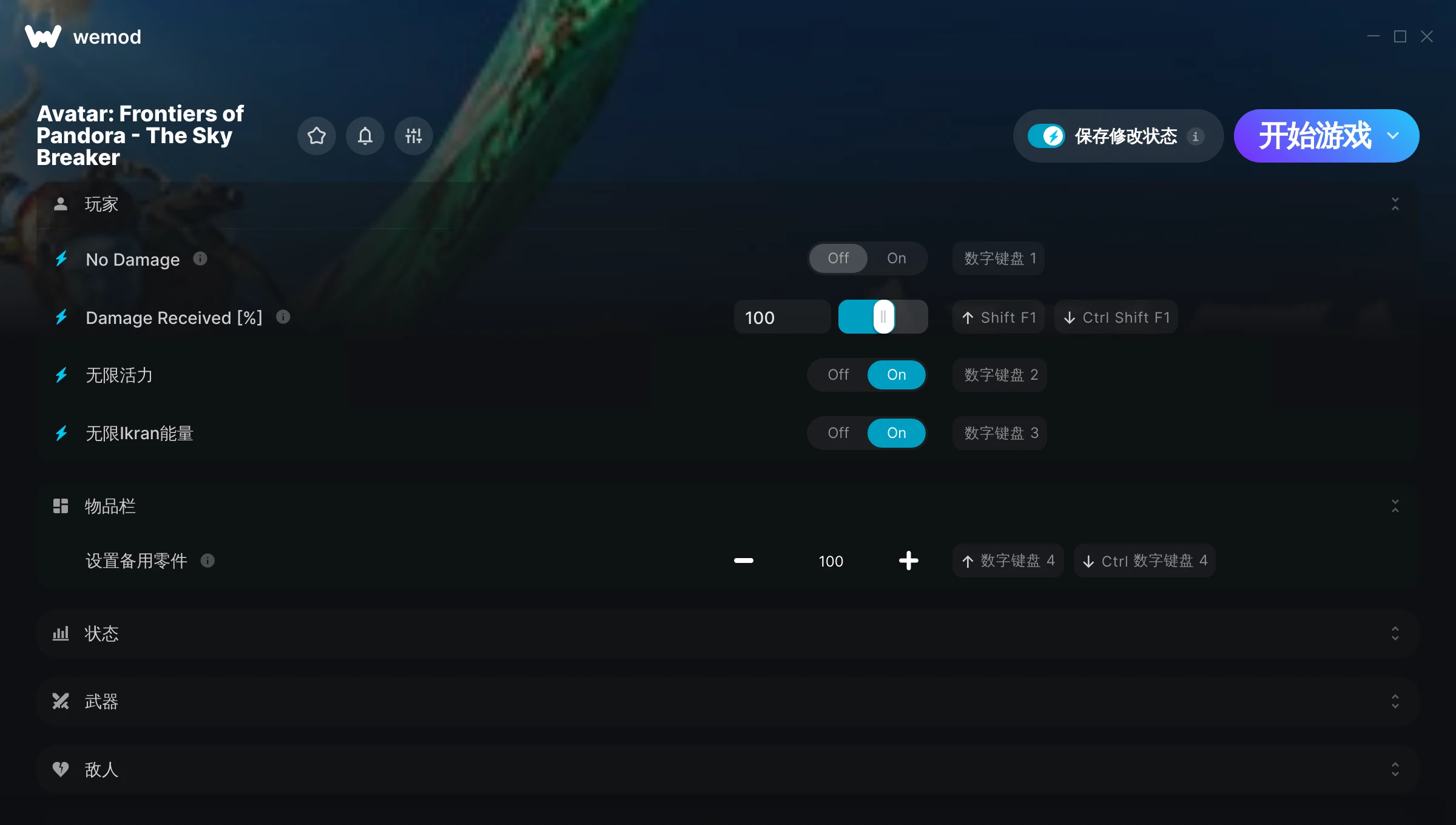This screenshot has height=825, width=1456.
Task: Click the info icon beside Damage Received
Action: [283, 317]
